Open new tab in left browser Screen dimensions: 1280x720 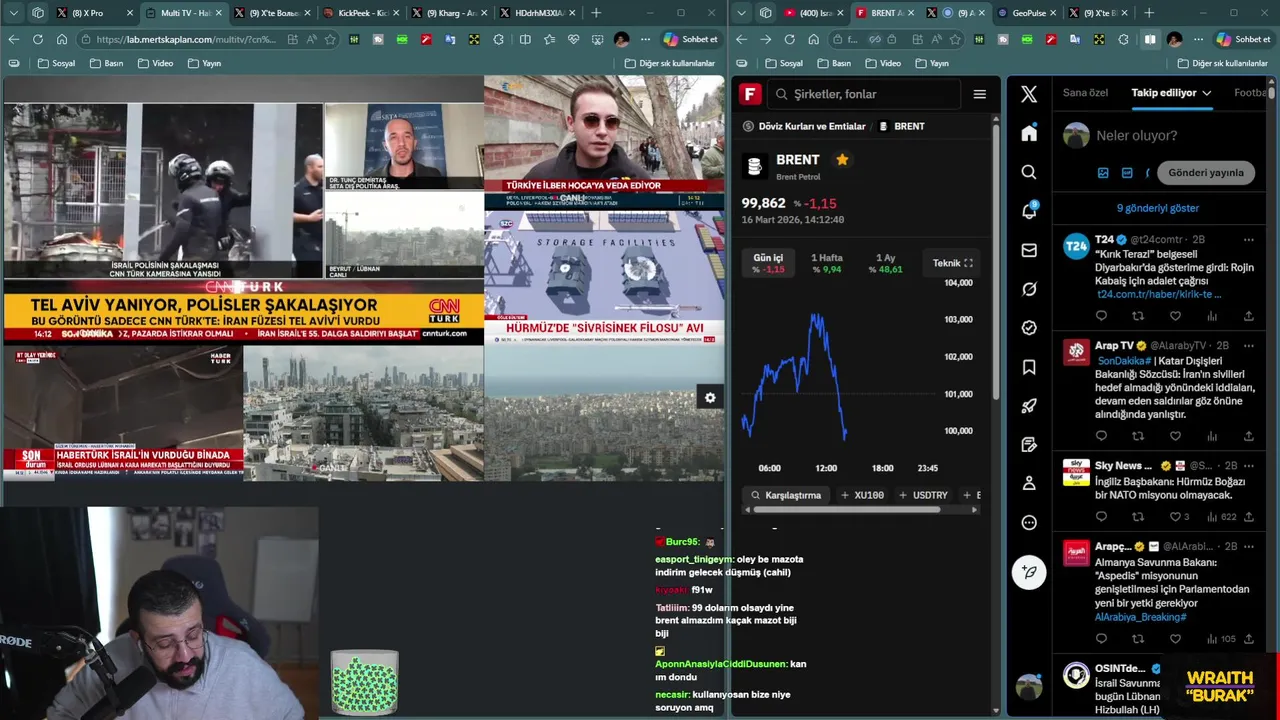(x=596, y=13)
